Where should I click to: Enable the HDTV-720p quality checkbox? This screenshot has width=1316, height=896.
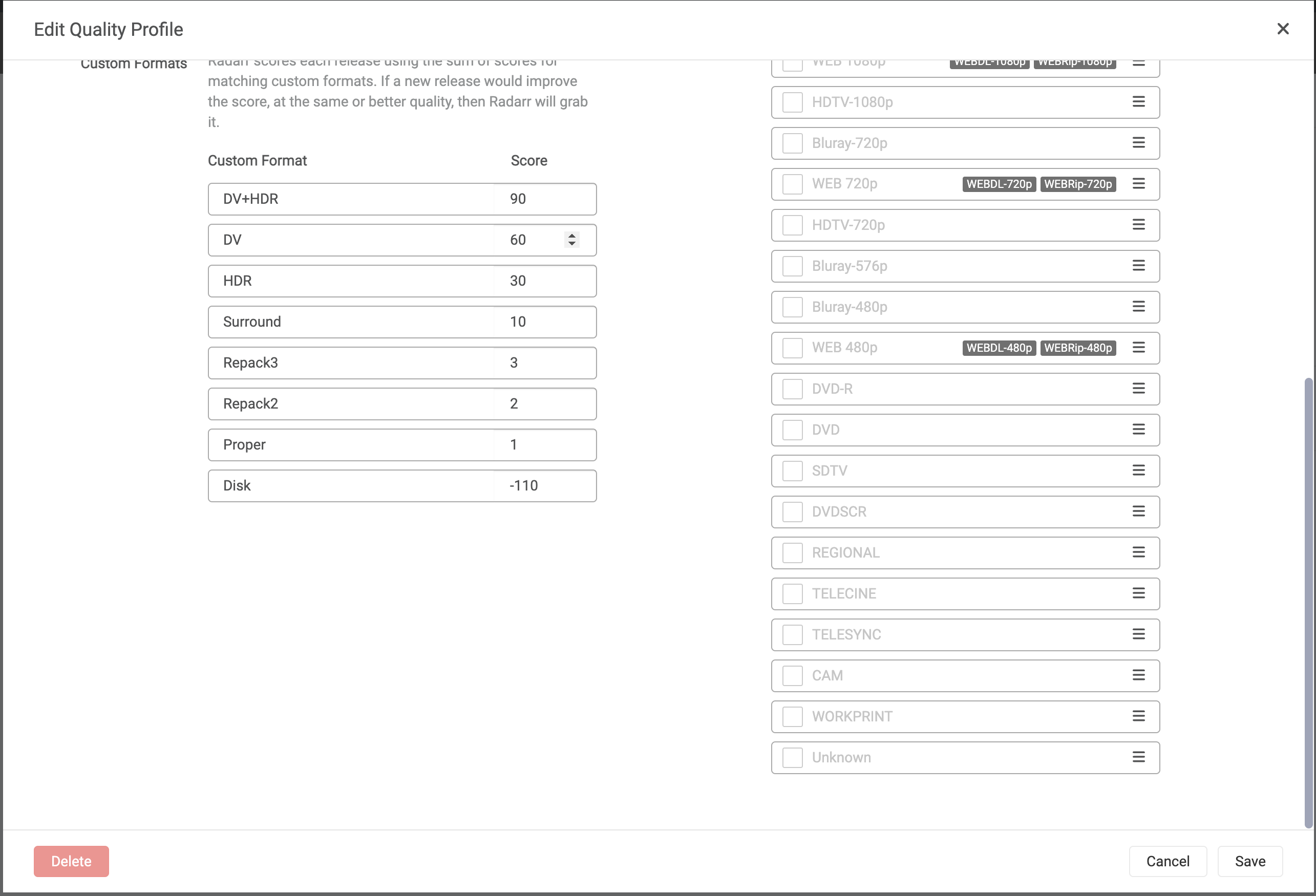(x=792, y=225)
